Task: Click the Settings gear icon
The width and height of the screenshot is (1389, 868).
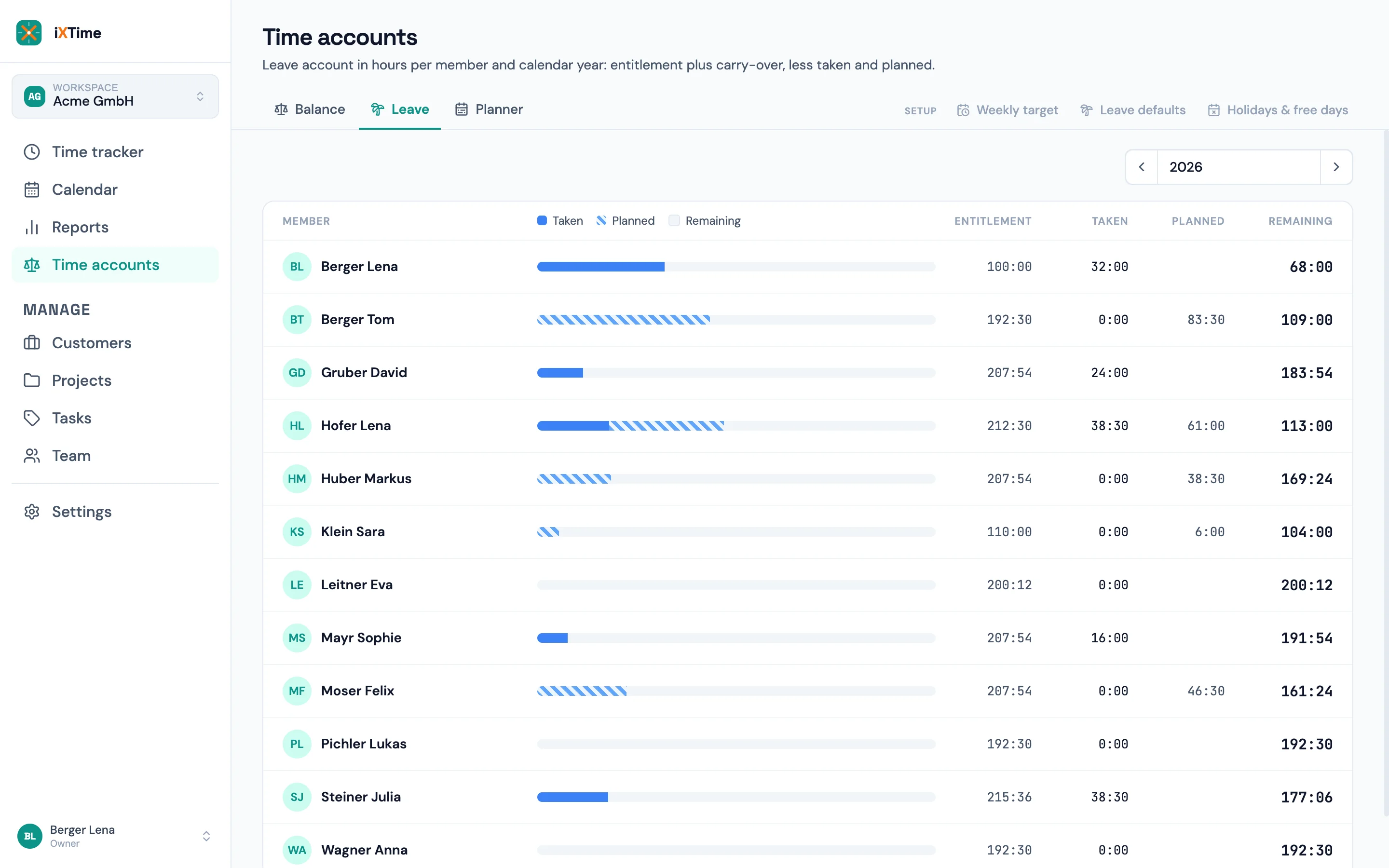Action: pos(31,512)
